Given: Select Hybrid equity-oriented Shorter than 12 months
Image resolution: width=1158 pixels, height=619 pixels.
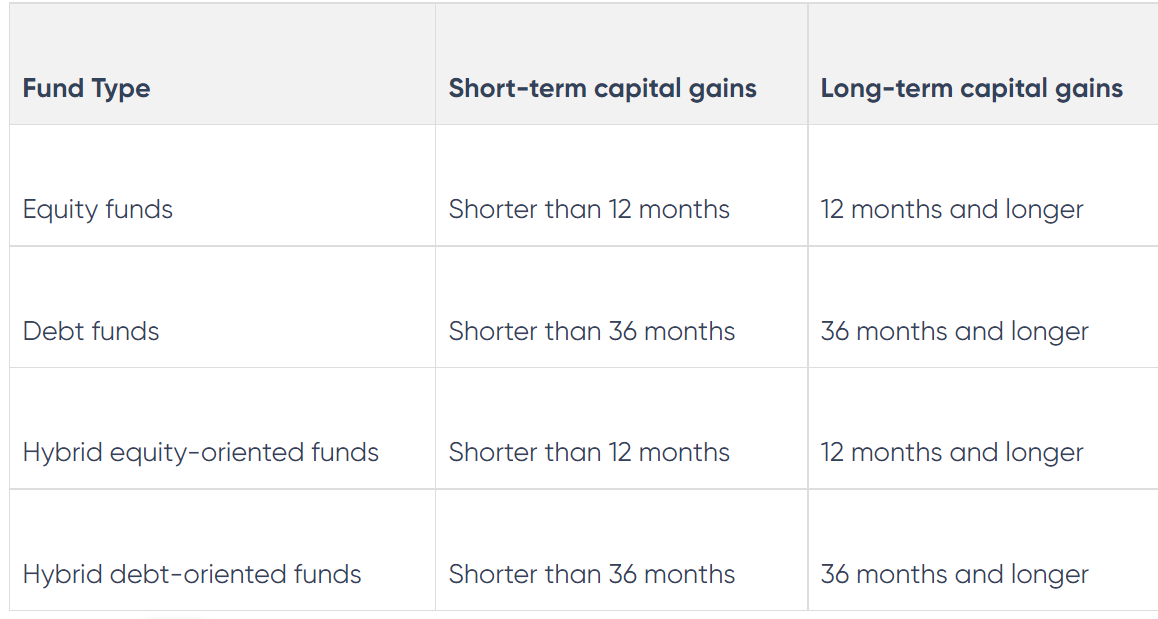Looking at the screenshot, I should coord(589,452).
